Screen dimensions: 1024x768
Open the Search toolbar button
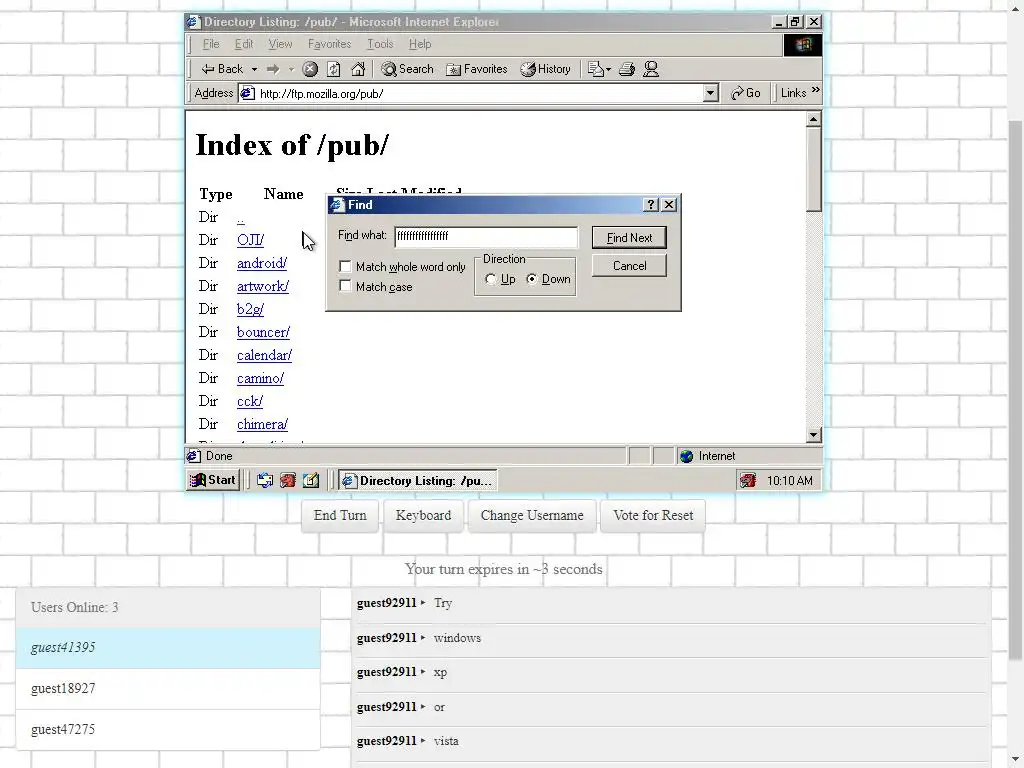(x=408, y=69)
